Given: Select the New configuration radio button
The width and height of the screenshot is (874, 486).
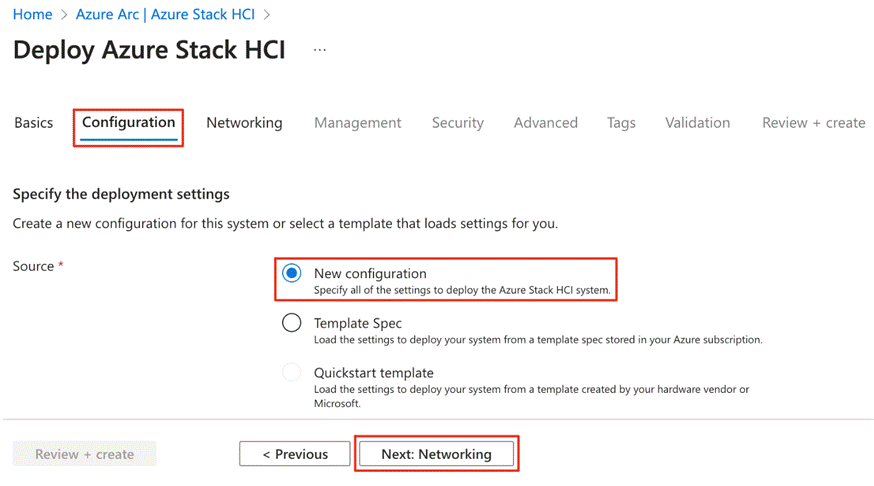Looking at the screenshot, I should 292,273.
